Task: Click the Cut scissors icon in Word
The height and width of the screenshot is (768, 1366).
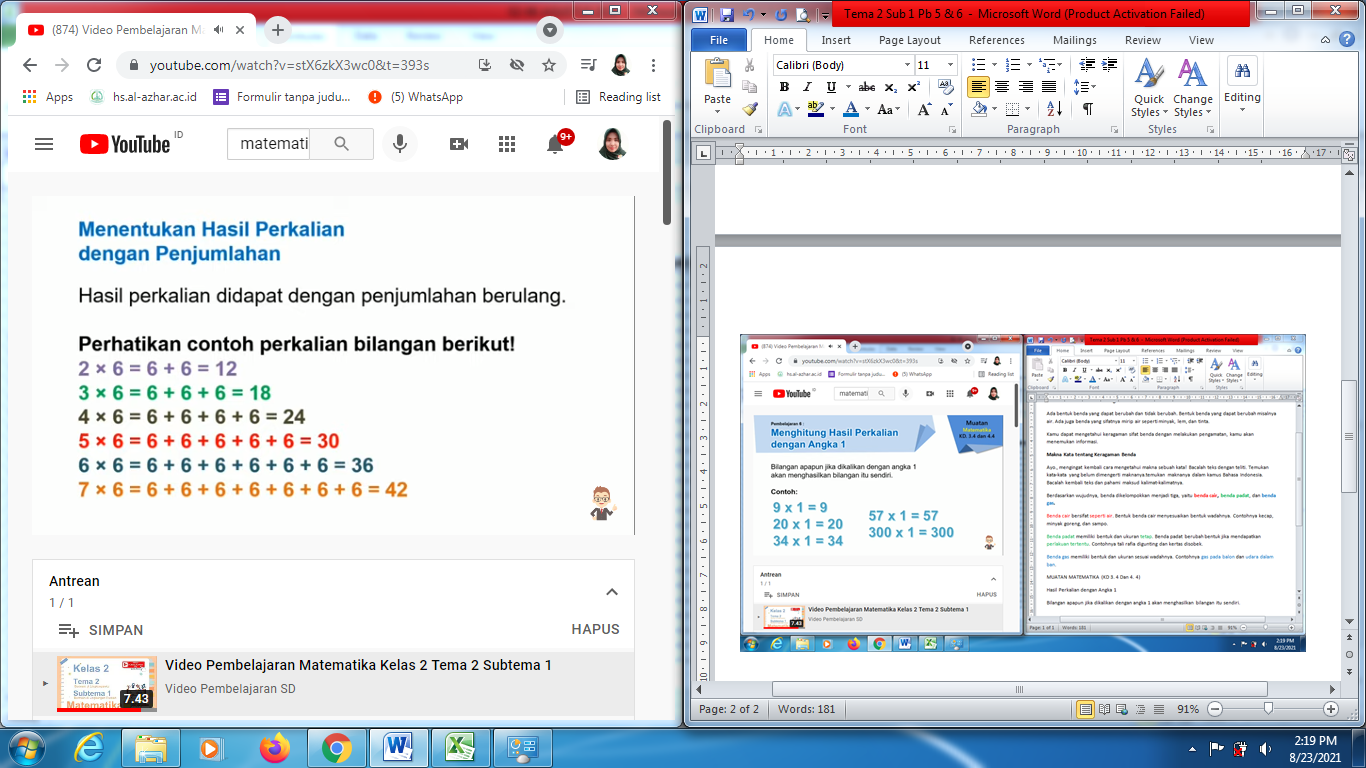Action: pos(750,65)
